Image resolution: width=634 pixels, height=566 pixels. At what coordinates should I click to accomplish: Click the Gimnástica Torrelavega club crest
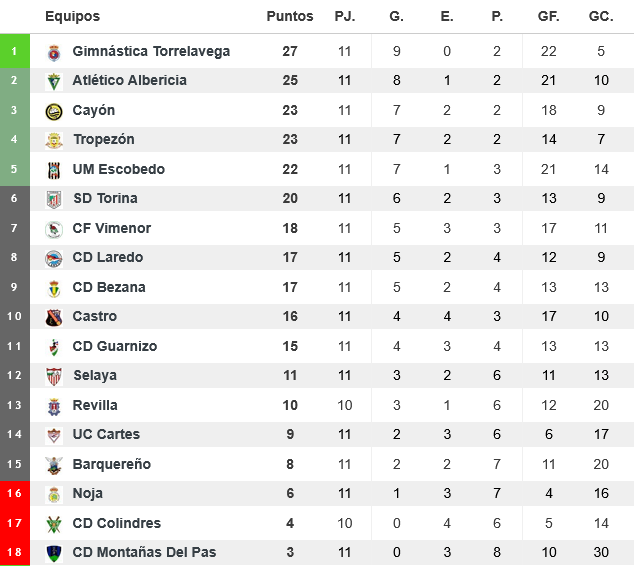(x=54, y=52)
